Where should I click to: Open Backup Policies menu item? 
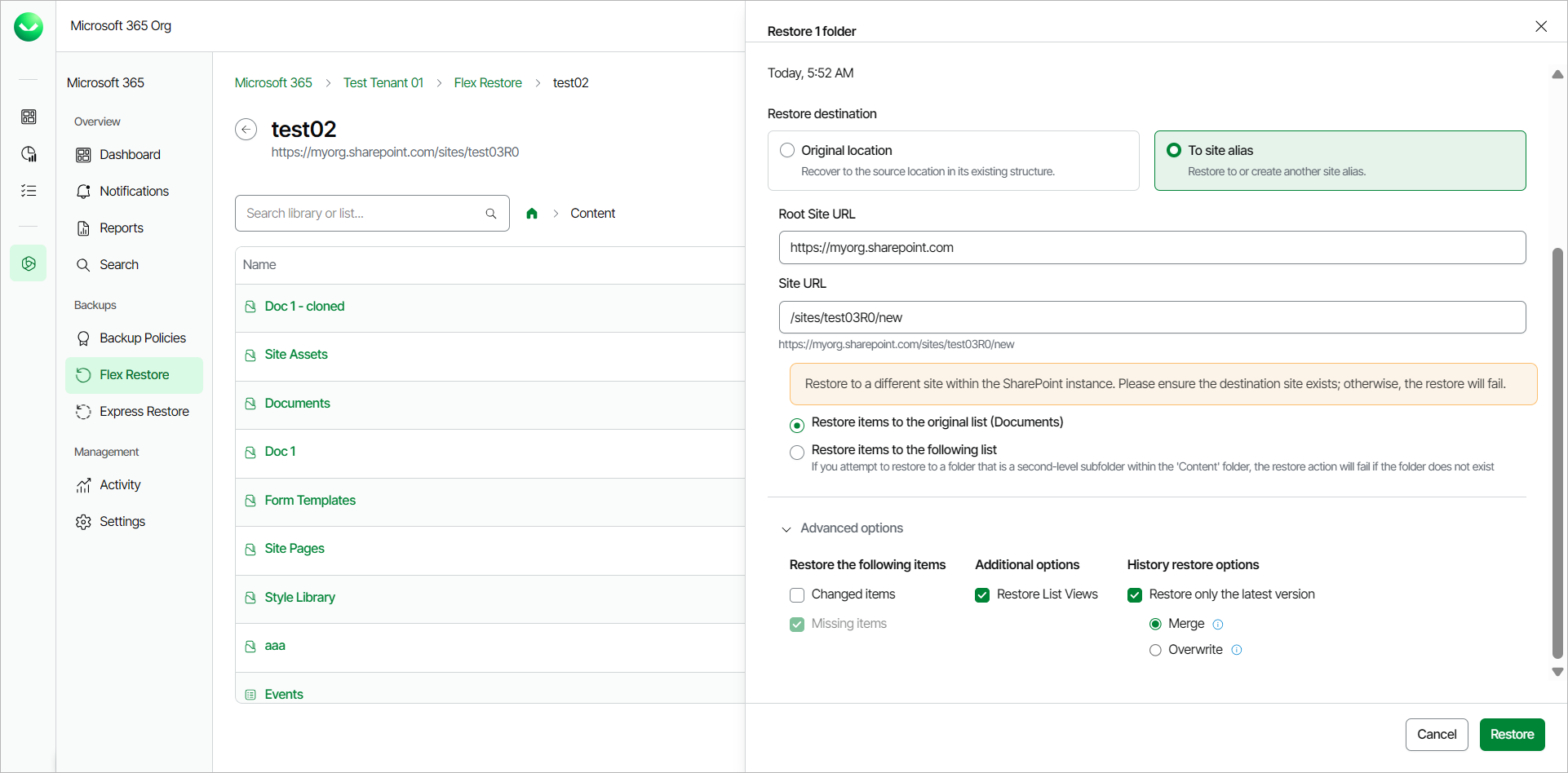[143, 338]
